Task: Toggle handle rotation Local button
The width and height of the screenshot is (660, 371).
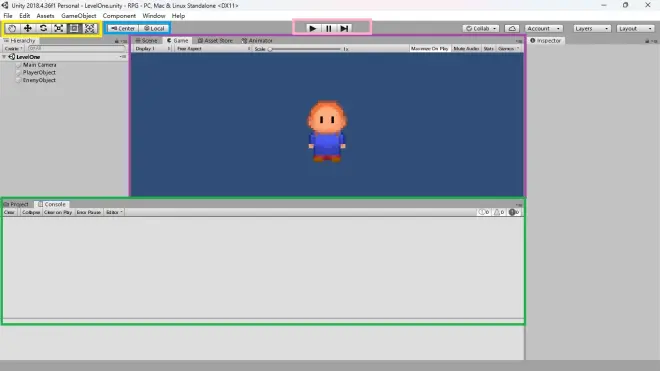Action: pos(154,28)
